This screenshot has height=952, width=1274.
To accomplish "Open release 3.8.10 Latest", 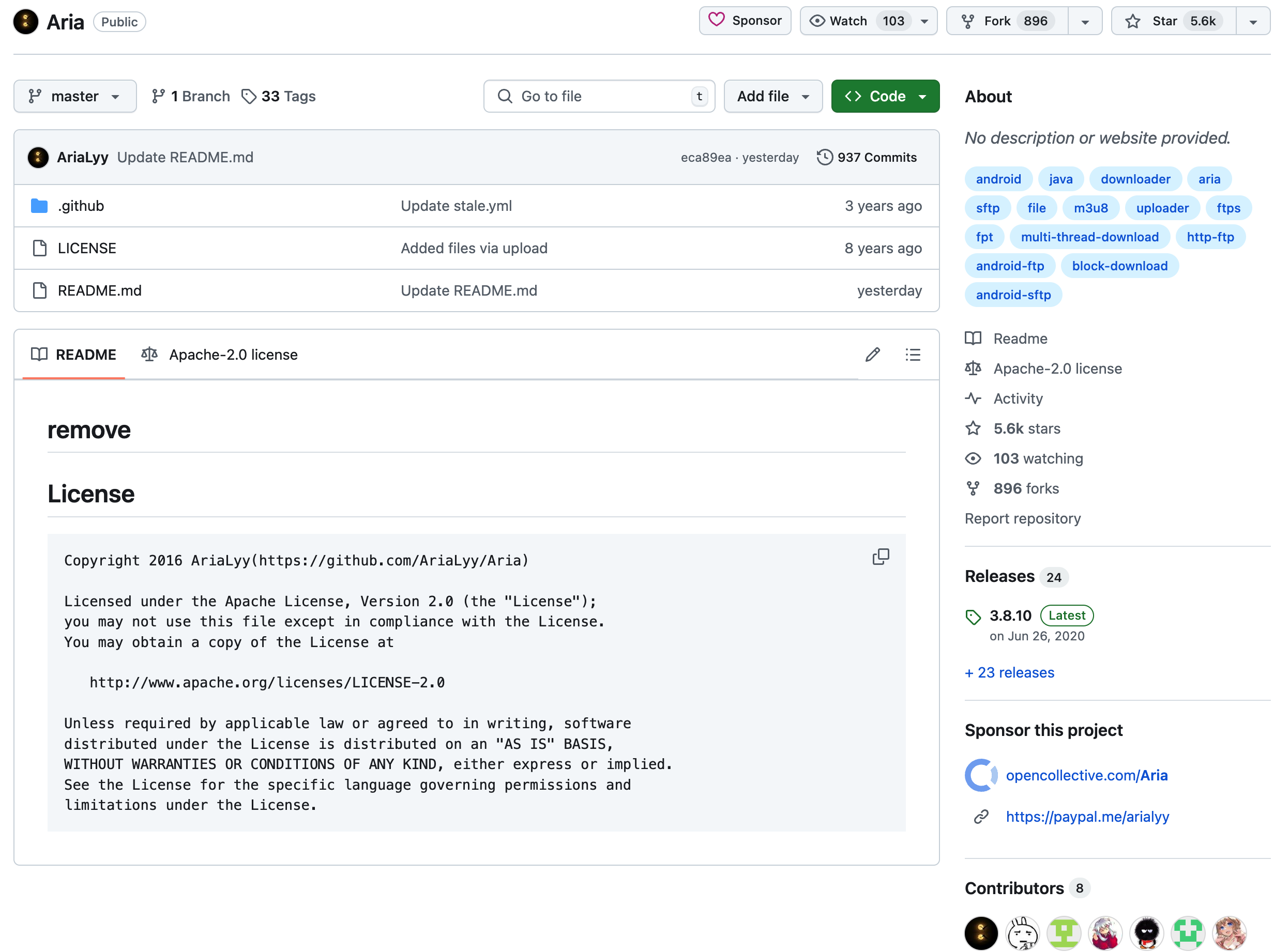I will tap(1029, 616).
